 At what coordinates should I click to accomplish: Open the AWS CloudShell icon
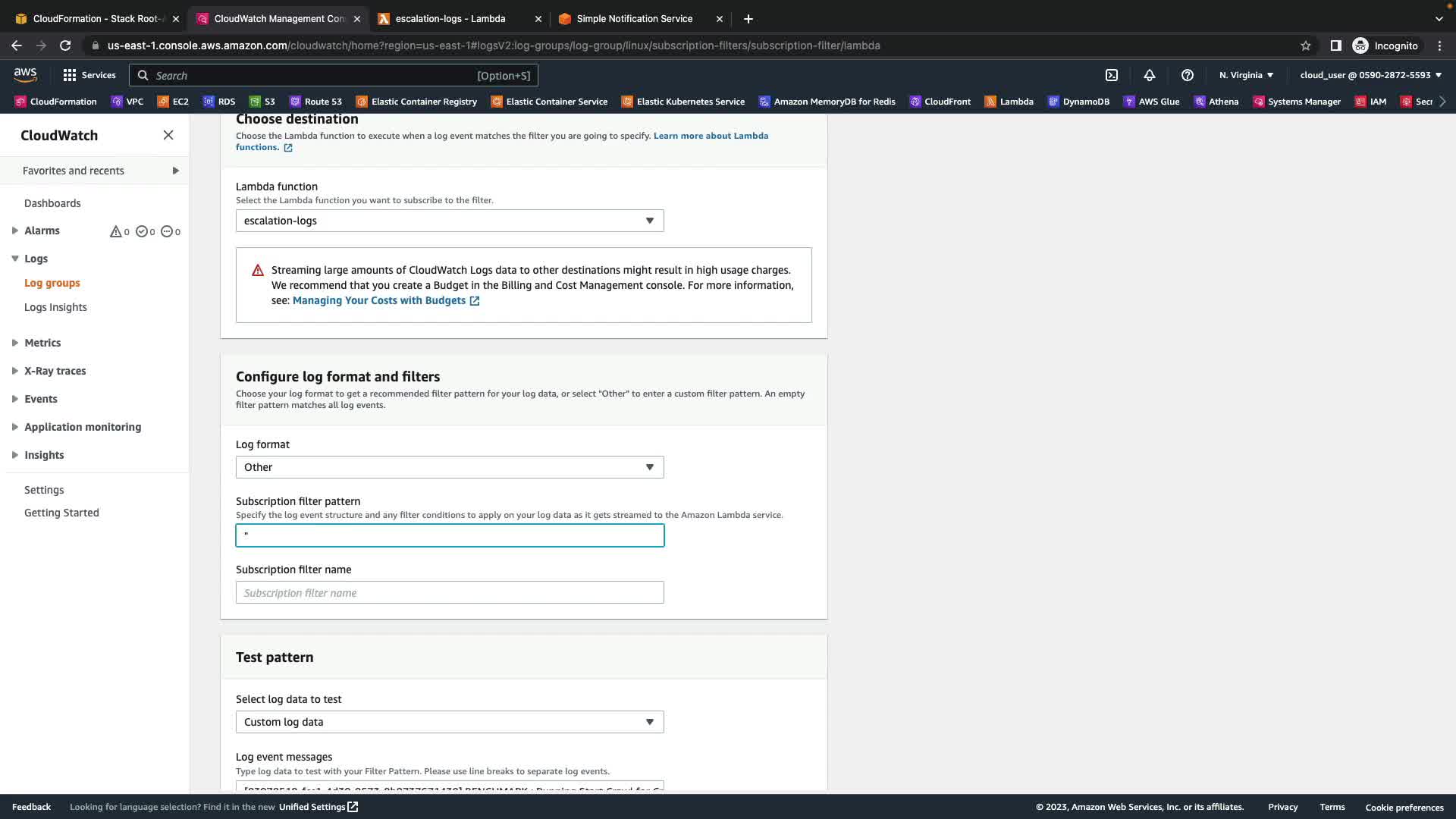[x=1112, y=75]
